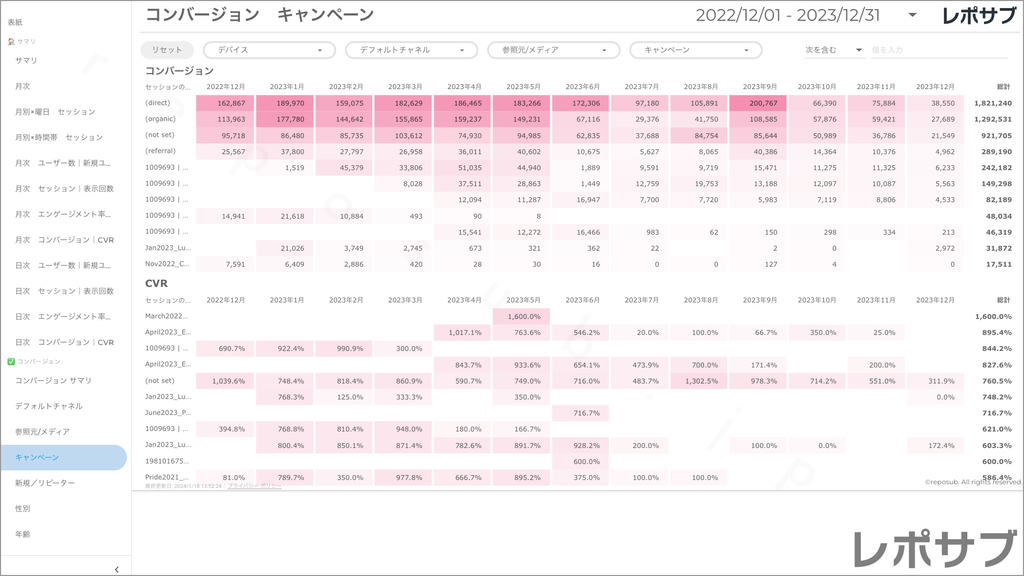This screenshot has width=1024, height=576.
Task: Select the 参照元/メディア sidebar page
Action: click(x=42, y=432)
